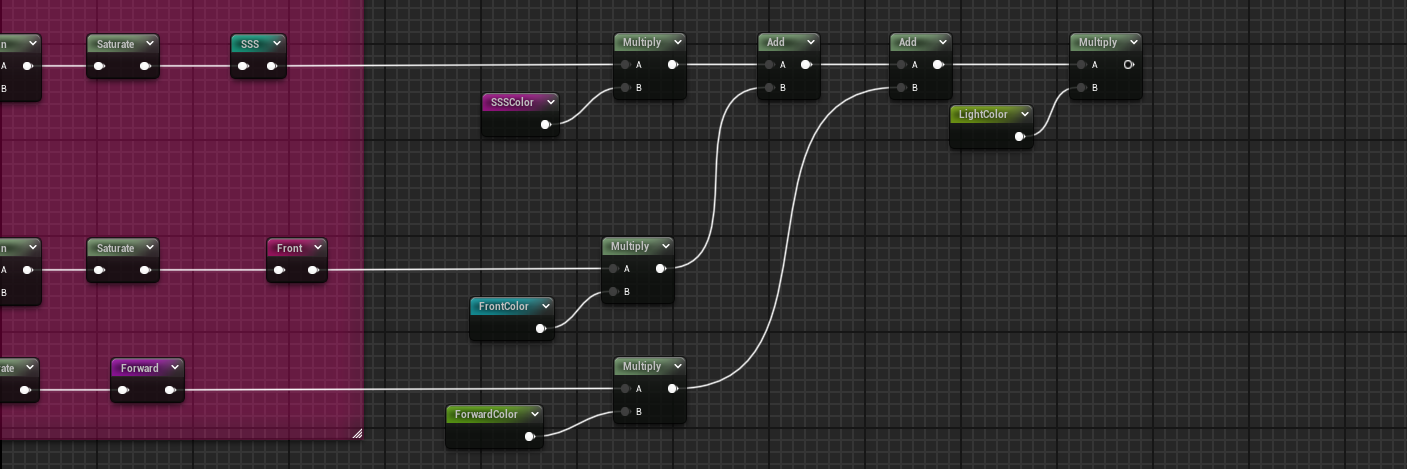Click the output pin of LightColor node

pos(1020,137)
